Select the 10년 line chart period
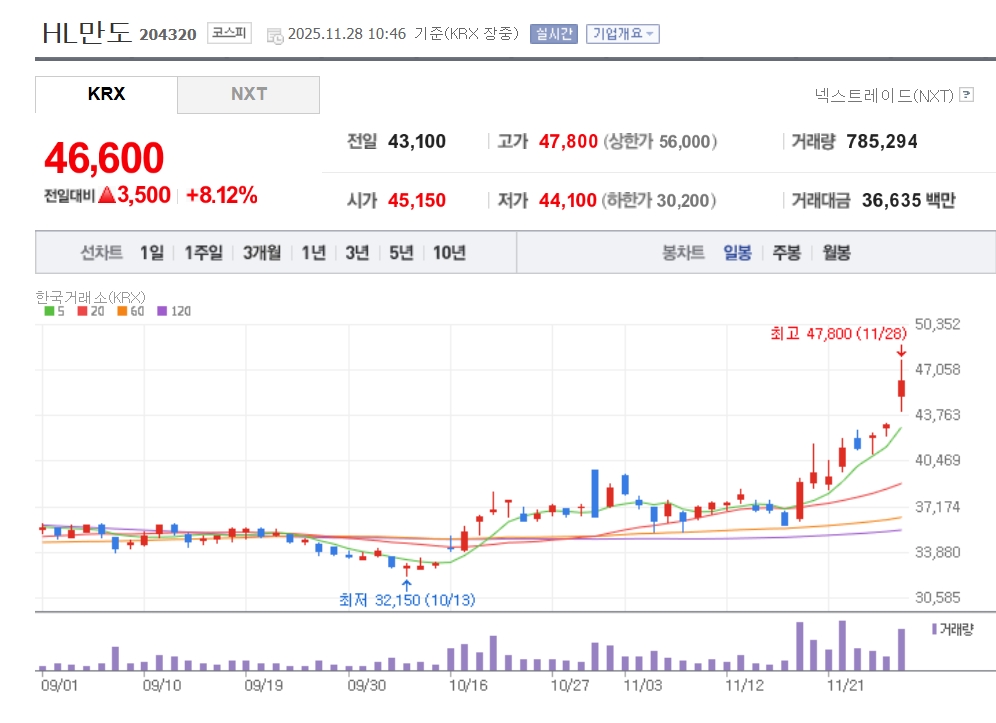 point(449,253)
